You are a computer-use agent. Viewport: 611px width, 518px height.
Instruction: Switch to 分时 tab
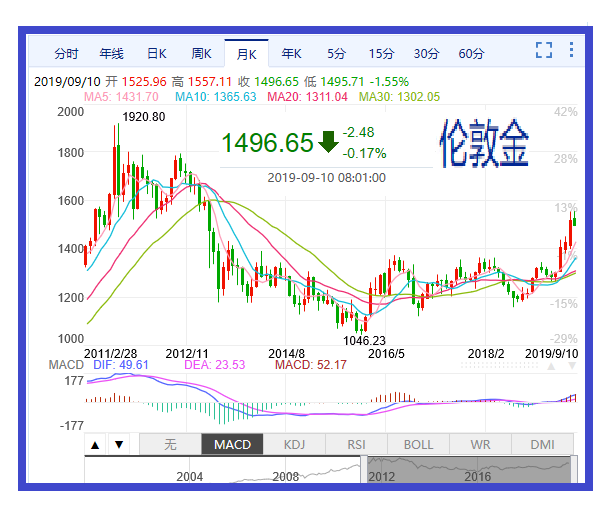coord(66,53)
